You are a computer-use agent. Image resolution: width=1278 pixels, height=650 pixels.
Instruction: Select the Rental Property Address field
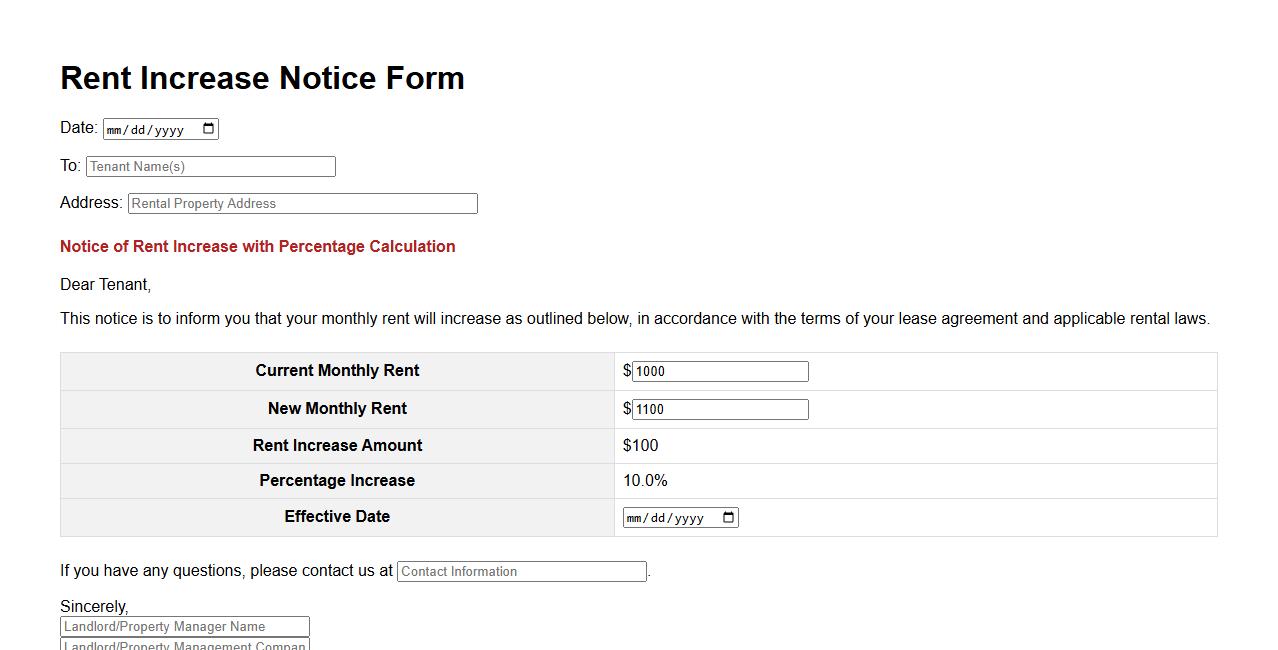point(302,203)
